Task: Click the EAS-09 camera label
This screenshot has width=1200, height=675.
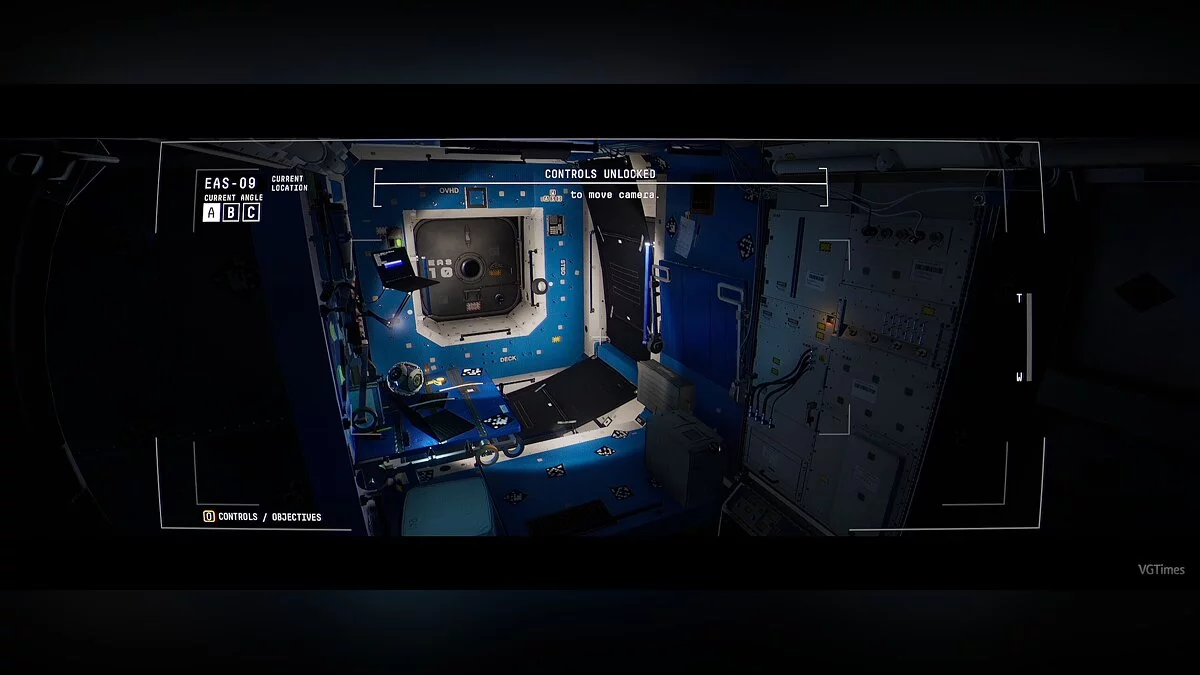Action: point(230,183)
